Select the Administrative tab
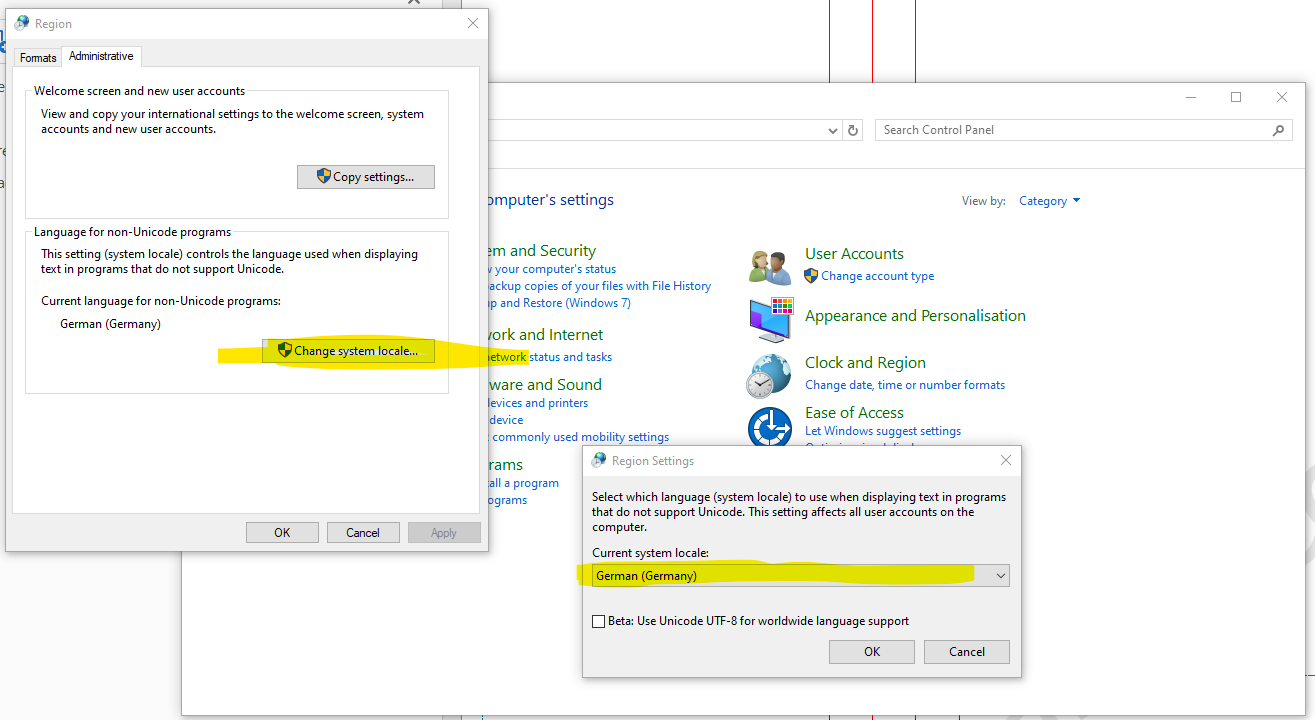The image size is (1315, 720). point(101,56)
